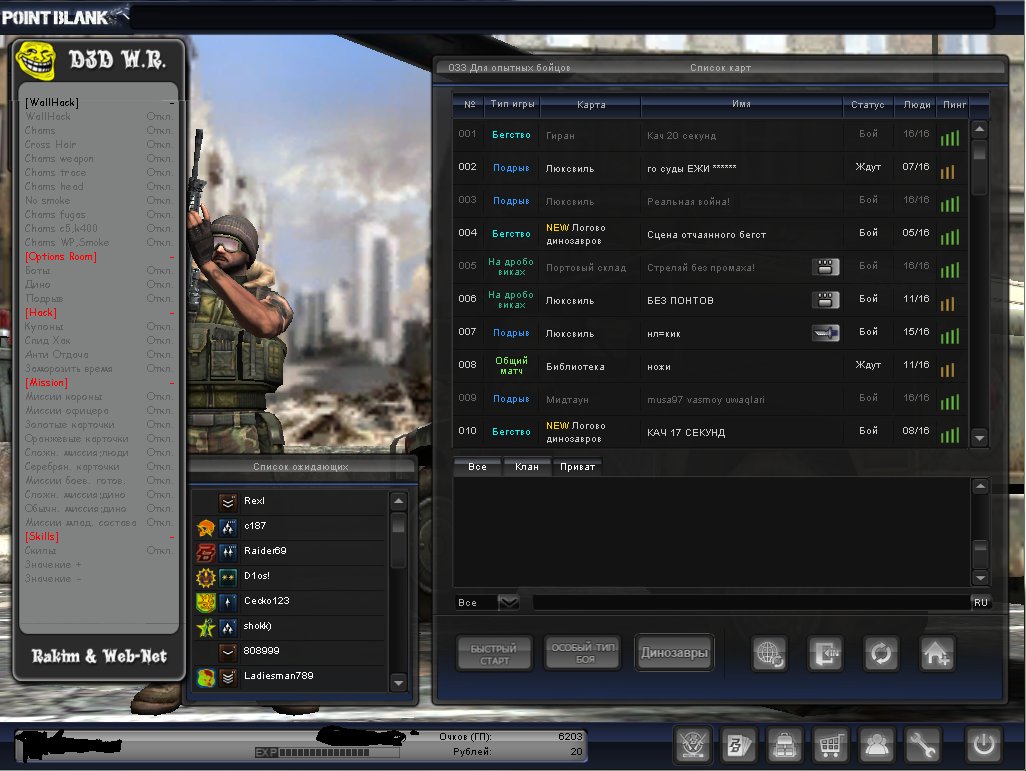The image size is (1026, 771).
Task: Click the power exit icon
Action: (x=983, y=745)
